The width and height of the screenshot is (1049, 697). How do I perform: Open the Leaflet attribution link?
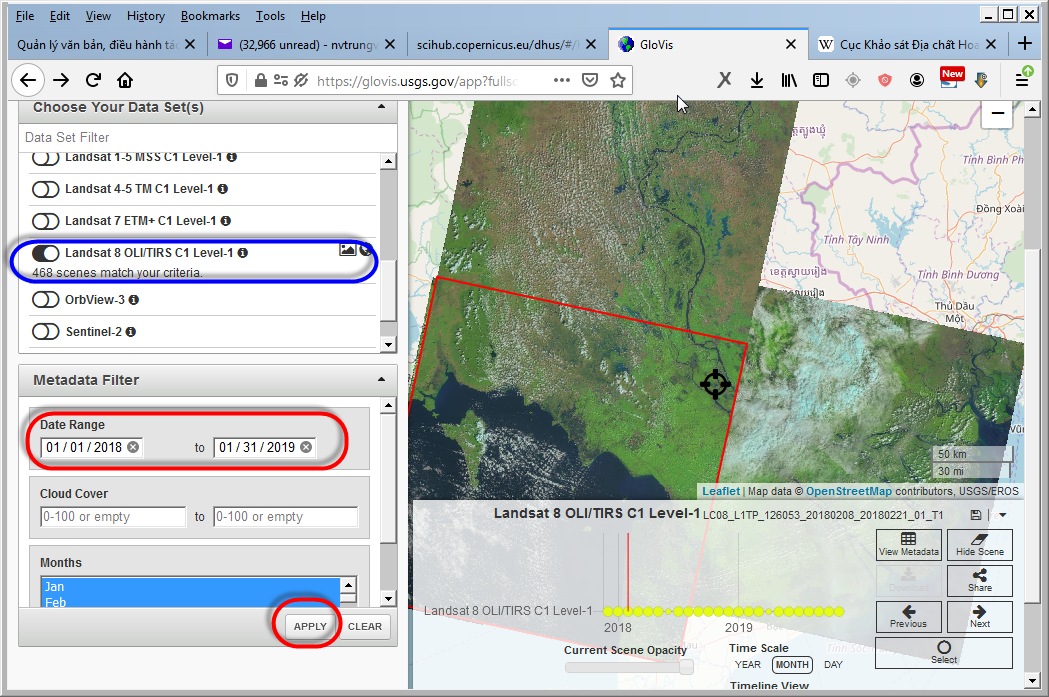[x=721, y=491]
